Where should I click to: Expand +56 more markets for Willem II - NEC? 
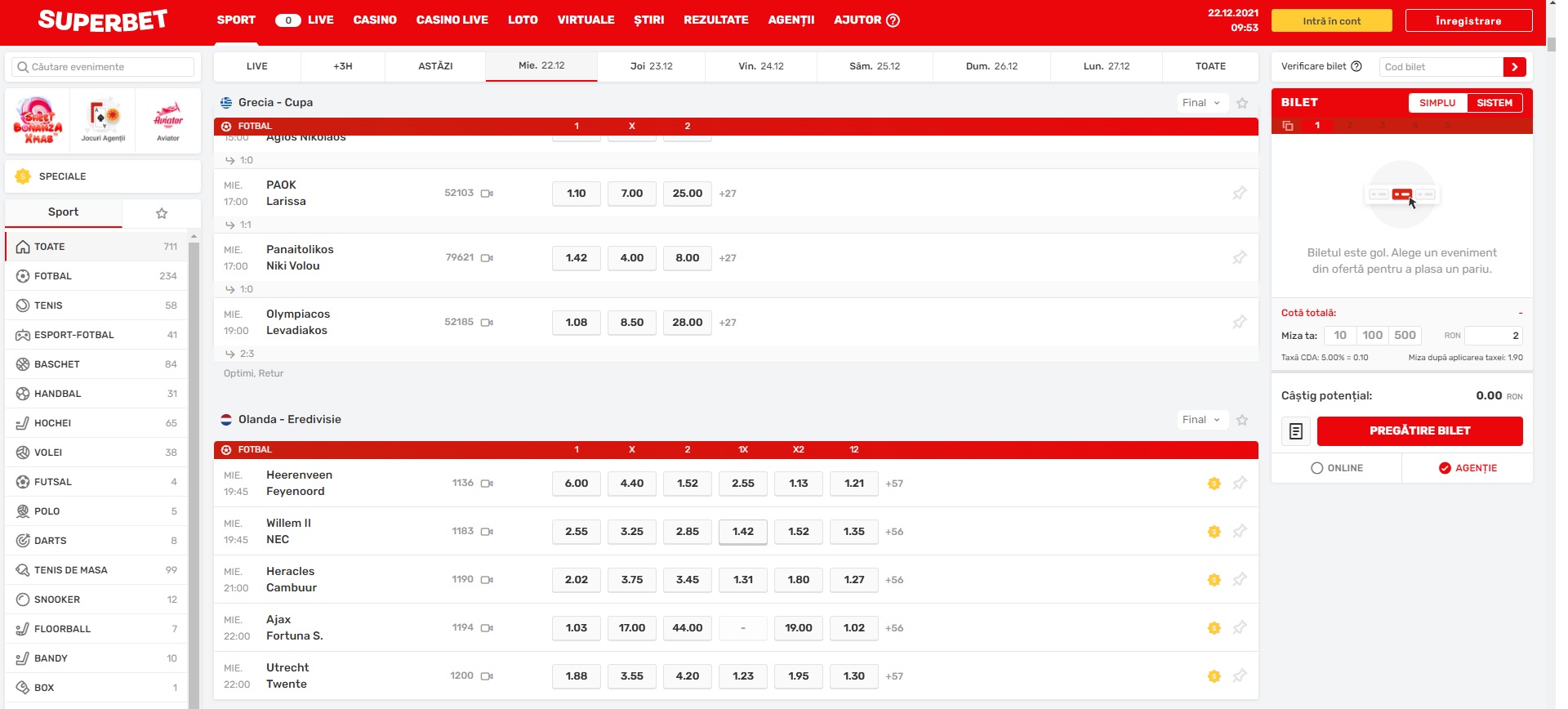pos(894,532)
